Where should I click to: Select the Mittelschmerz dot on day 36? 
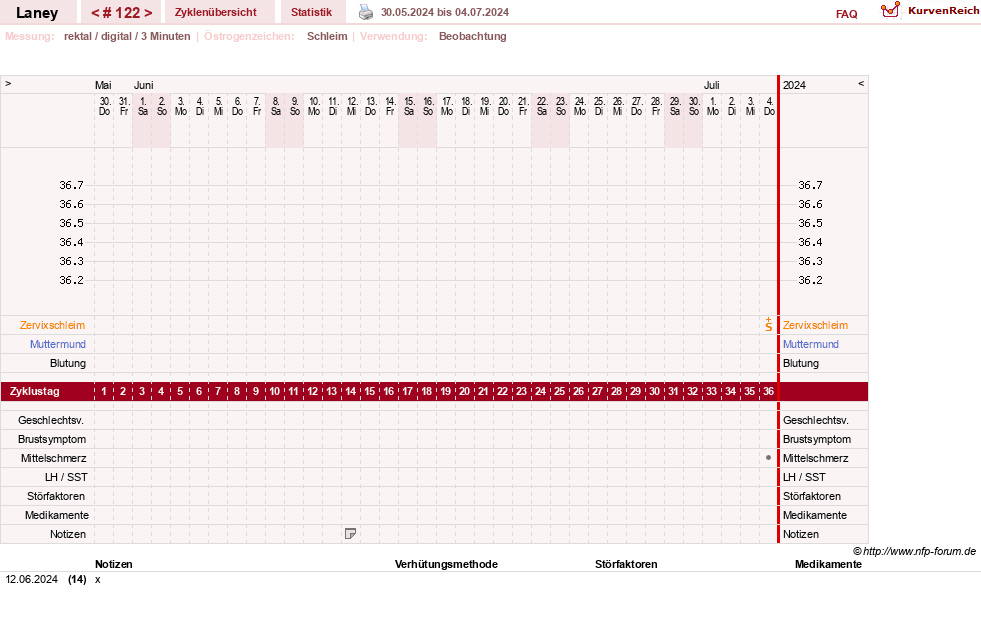pyautogui.click(x=768, y=458)
